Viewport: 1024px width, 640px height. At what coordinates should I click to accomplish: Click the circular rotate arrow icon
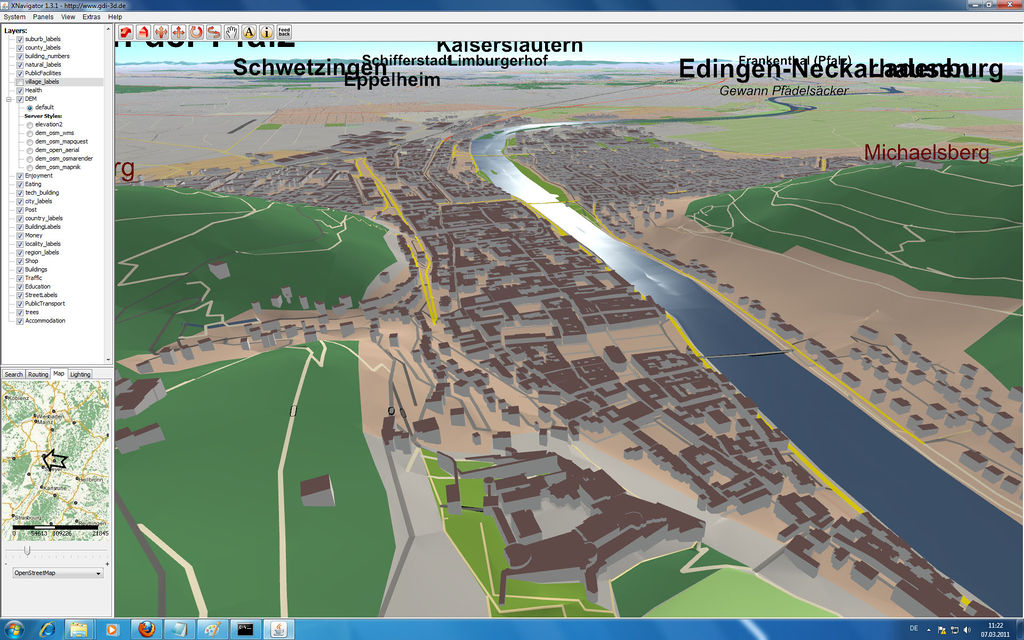[x=197, y=32]
